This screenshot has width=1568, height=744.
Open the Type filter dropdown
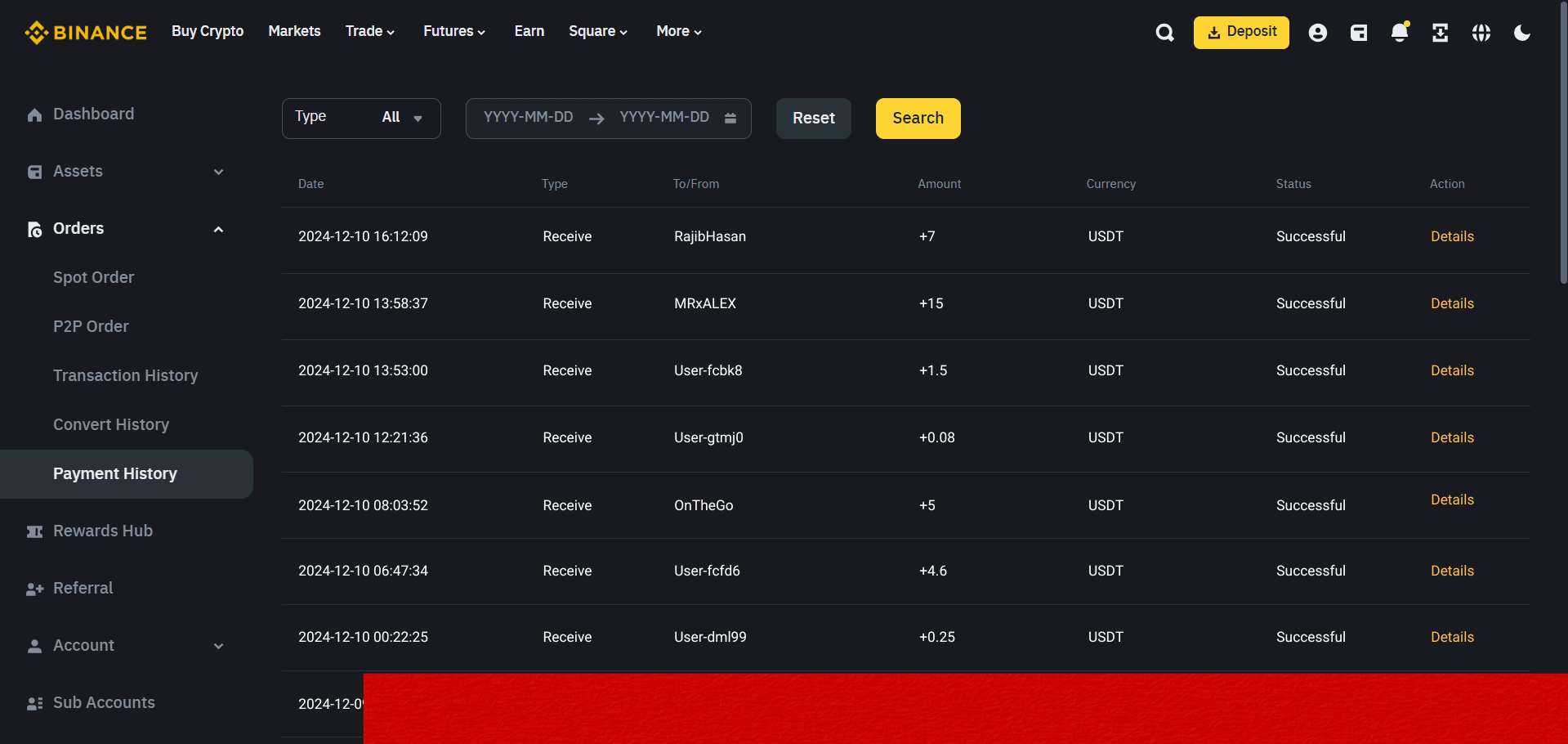[361, 119]
